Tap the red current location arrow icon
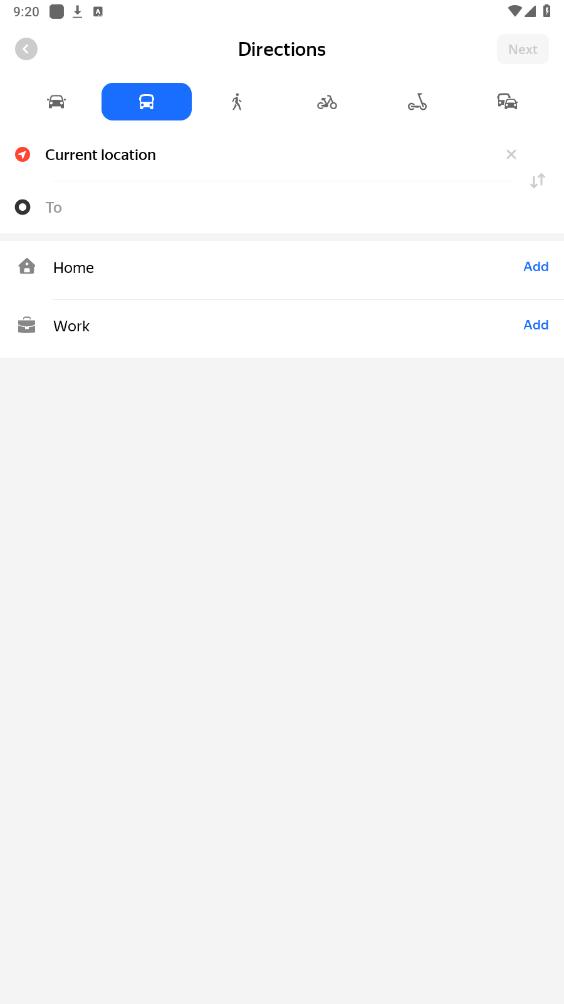This screenshot has width=564, height=1004. point(22,154)
